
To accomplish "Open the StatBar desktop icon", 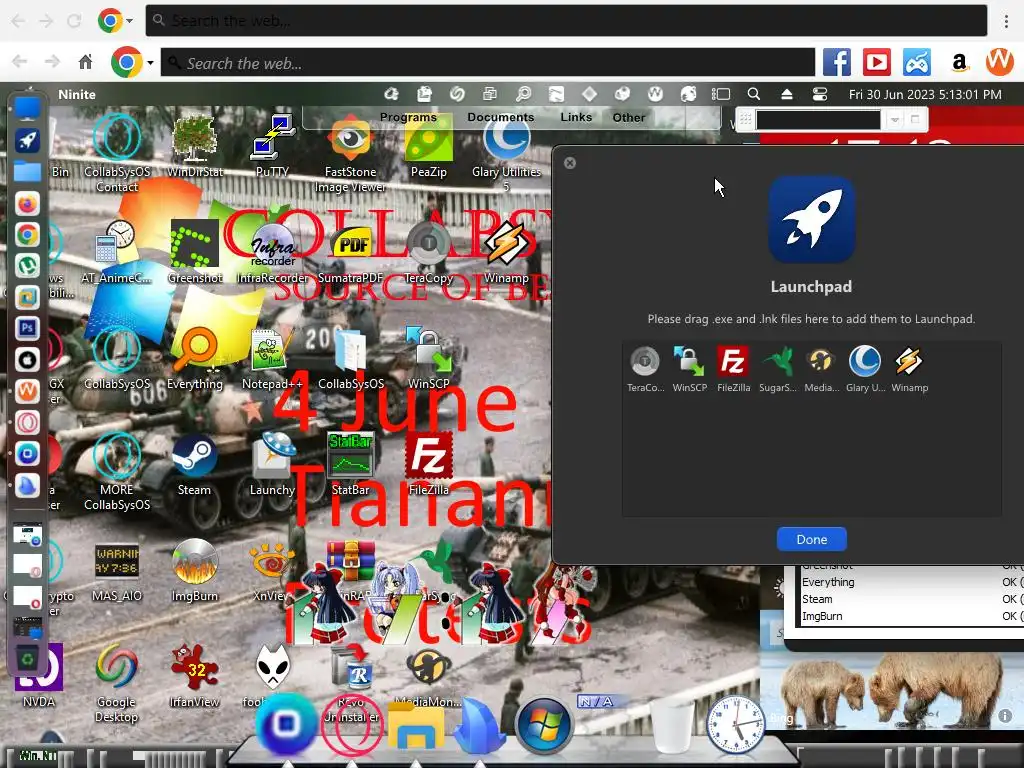I will point(350,464).
